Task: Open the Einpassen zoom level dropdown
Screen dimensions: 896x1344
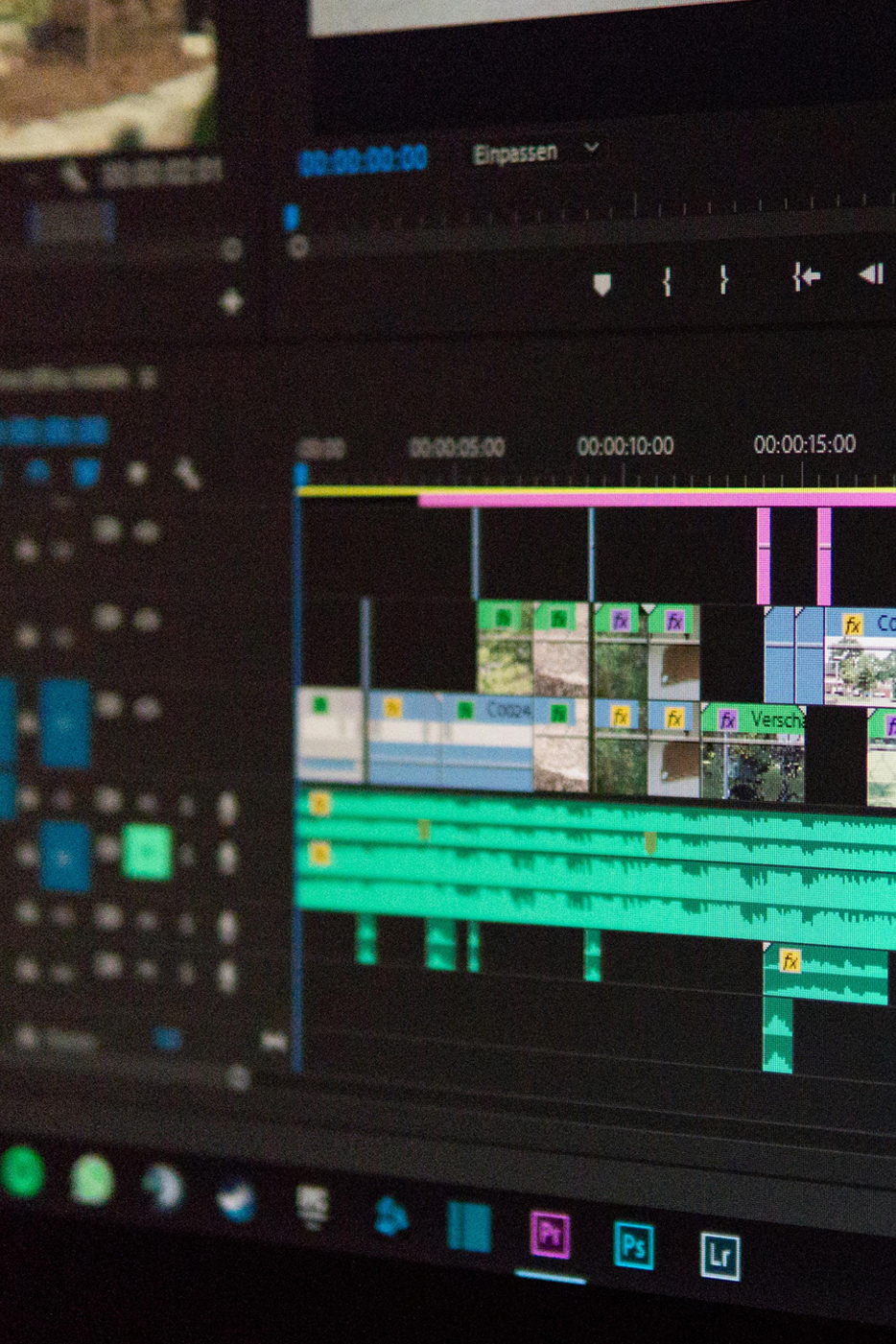Action: click(518, 151)
